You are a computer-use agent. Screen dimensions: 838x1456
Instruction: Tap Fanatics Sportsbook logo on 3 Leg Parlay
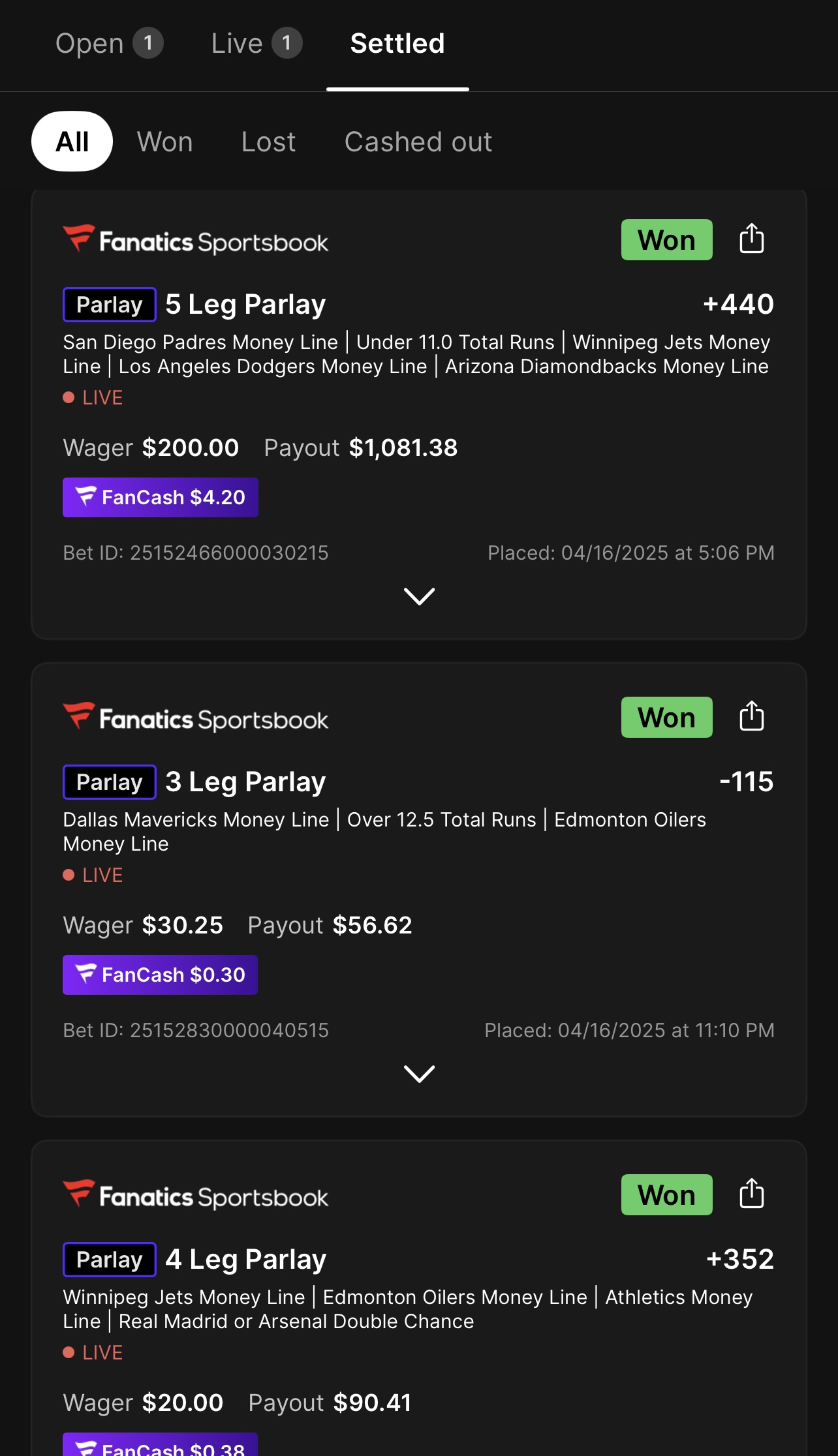196,719
